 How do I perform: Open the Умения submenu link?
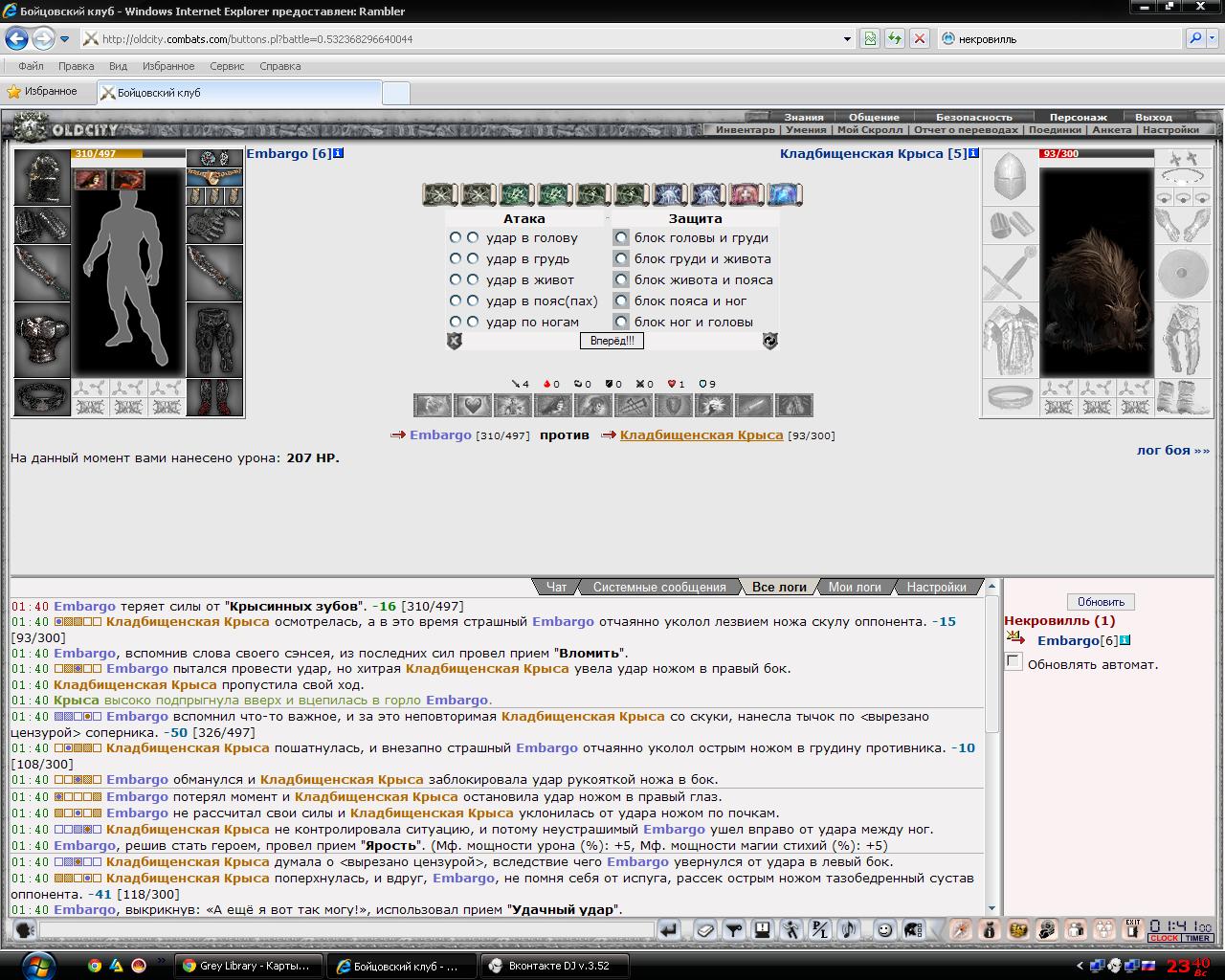coord(807,129)
